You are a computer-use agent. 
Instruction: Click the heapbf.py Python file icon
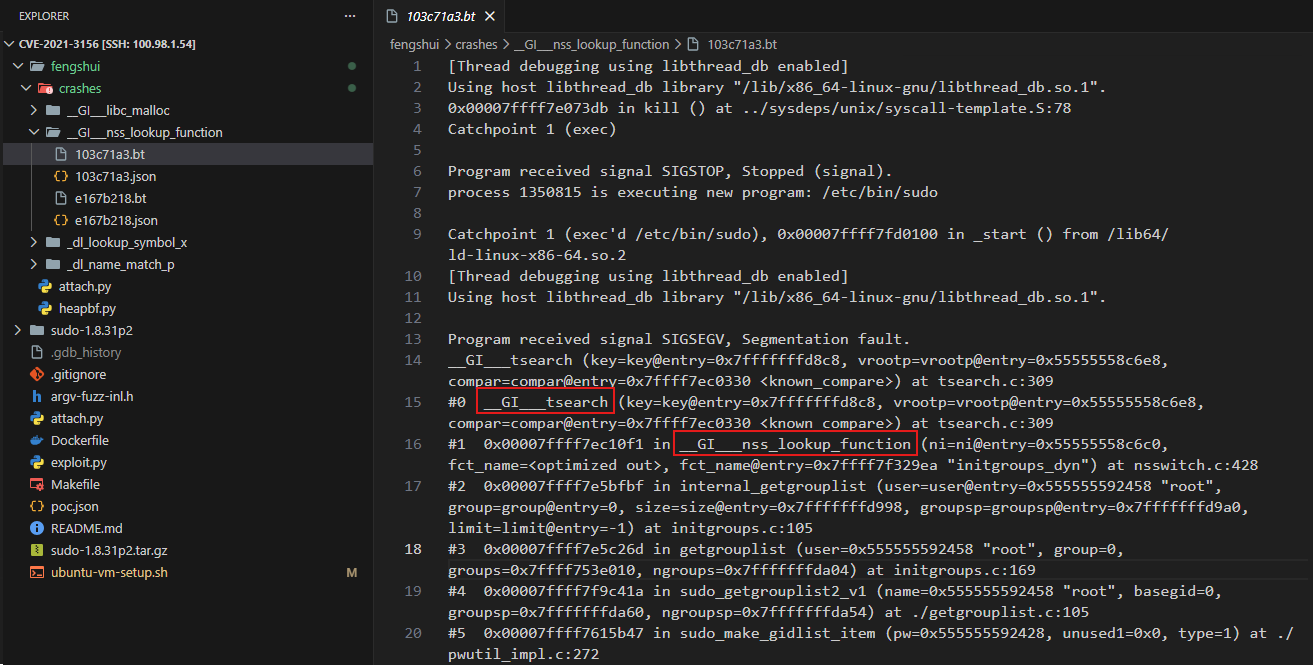tap(45, 308)
